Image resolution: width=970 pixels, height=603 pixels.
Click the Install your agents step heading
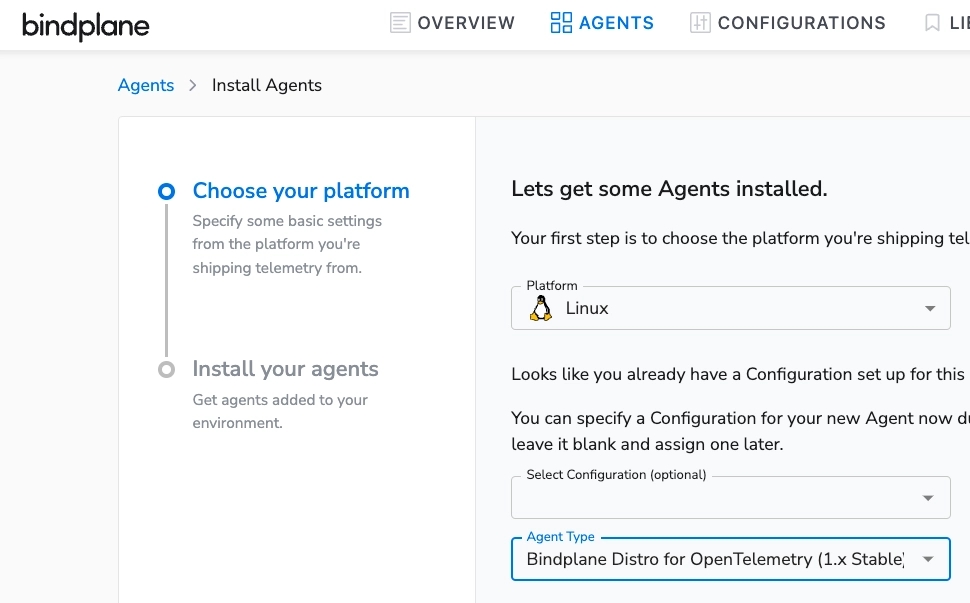tap(285, 369)
